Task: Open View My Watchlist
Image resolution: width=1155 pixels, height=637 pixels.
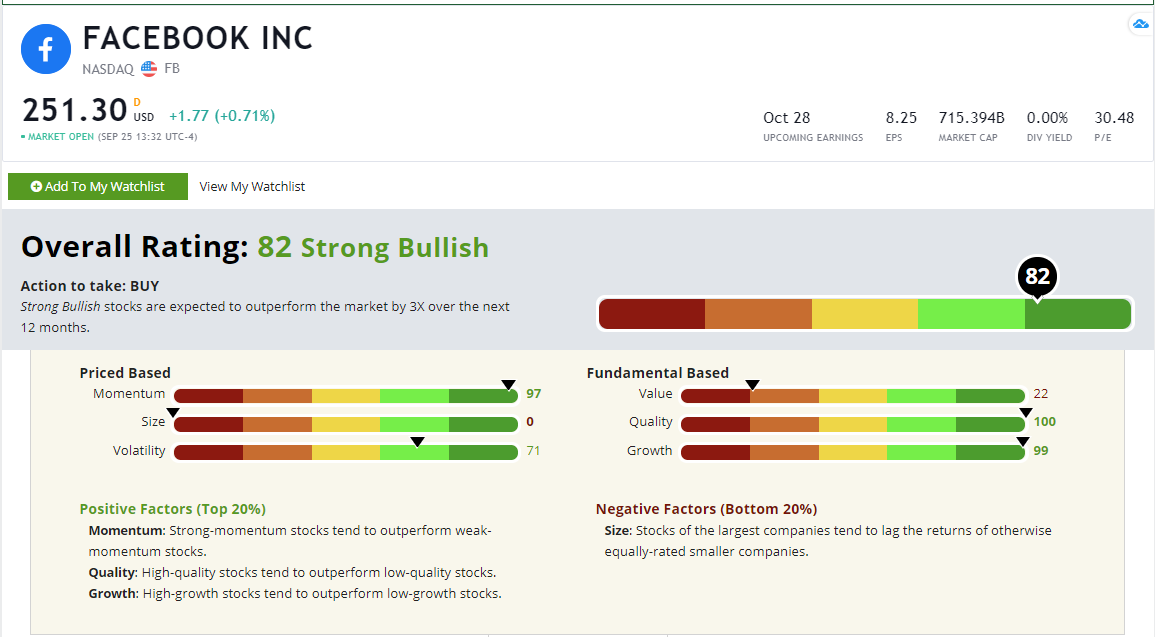Action: (x=252, y=186)
